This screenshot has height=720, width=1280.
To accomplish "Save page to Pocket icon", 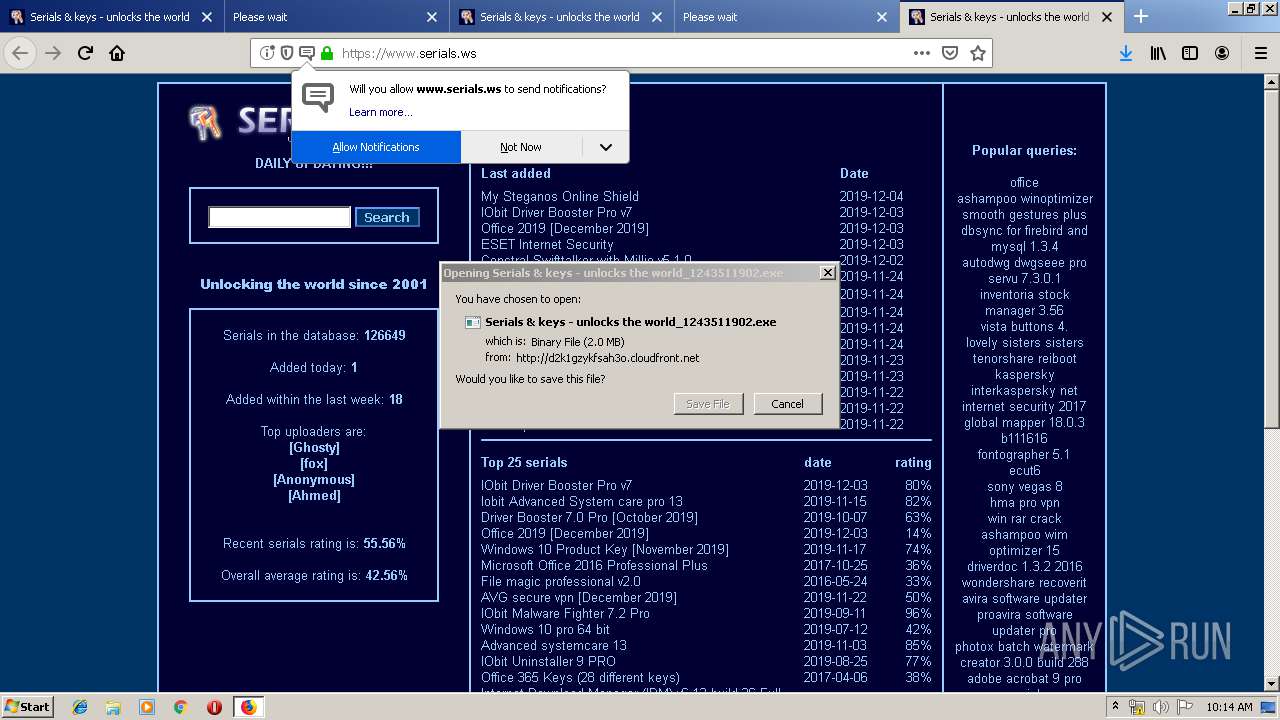I will [950, 53].
